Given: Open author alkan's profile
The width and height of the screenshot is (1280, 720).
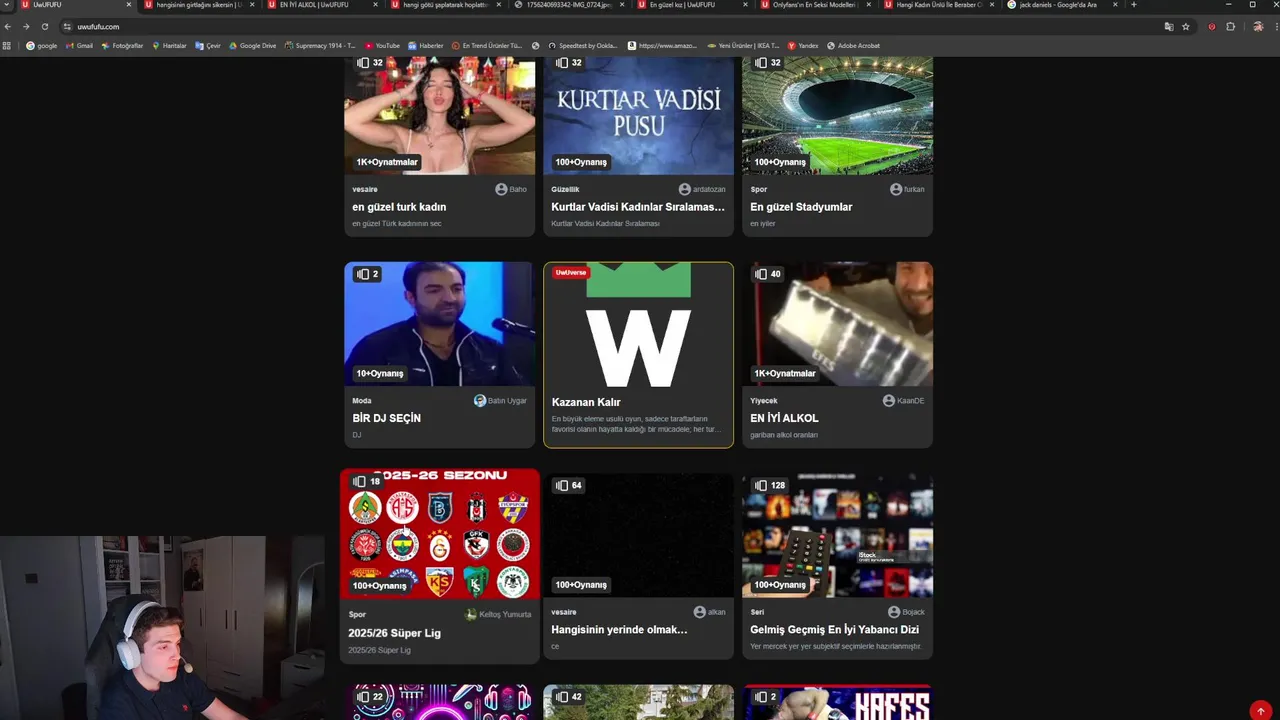Looking at the screenshot, I should click(x=709, y=611).
